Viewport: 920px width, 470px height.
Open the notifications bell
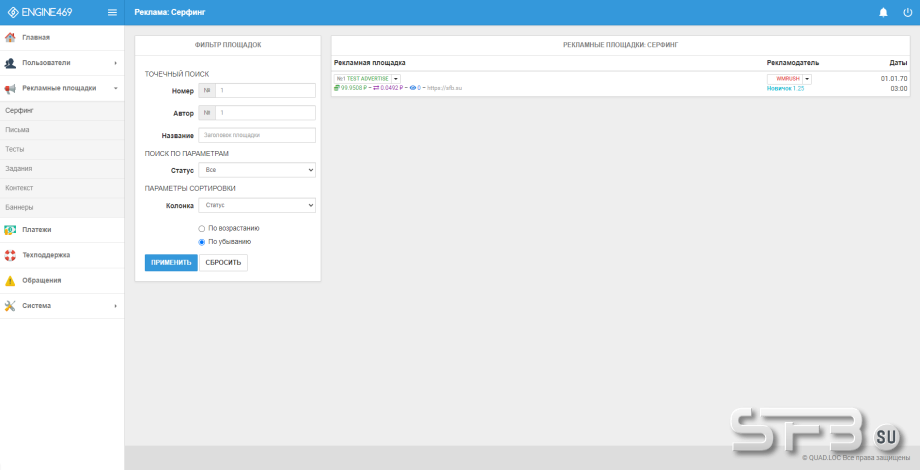click(x=883, y=12)
